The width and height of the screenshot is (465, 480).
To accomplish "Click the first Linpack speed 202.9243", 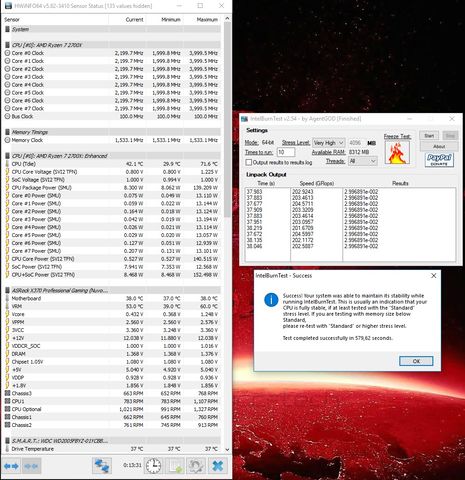I will pyautogui.click(x=303, y=192).
